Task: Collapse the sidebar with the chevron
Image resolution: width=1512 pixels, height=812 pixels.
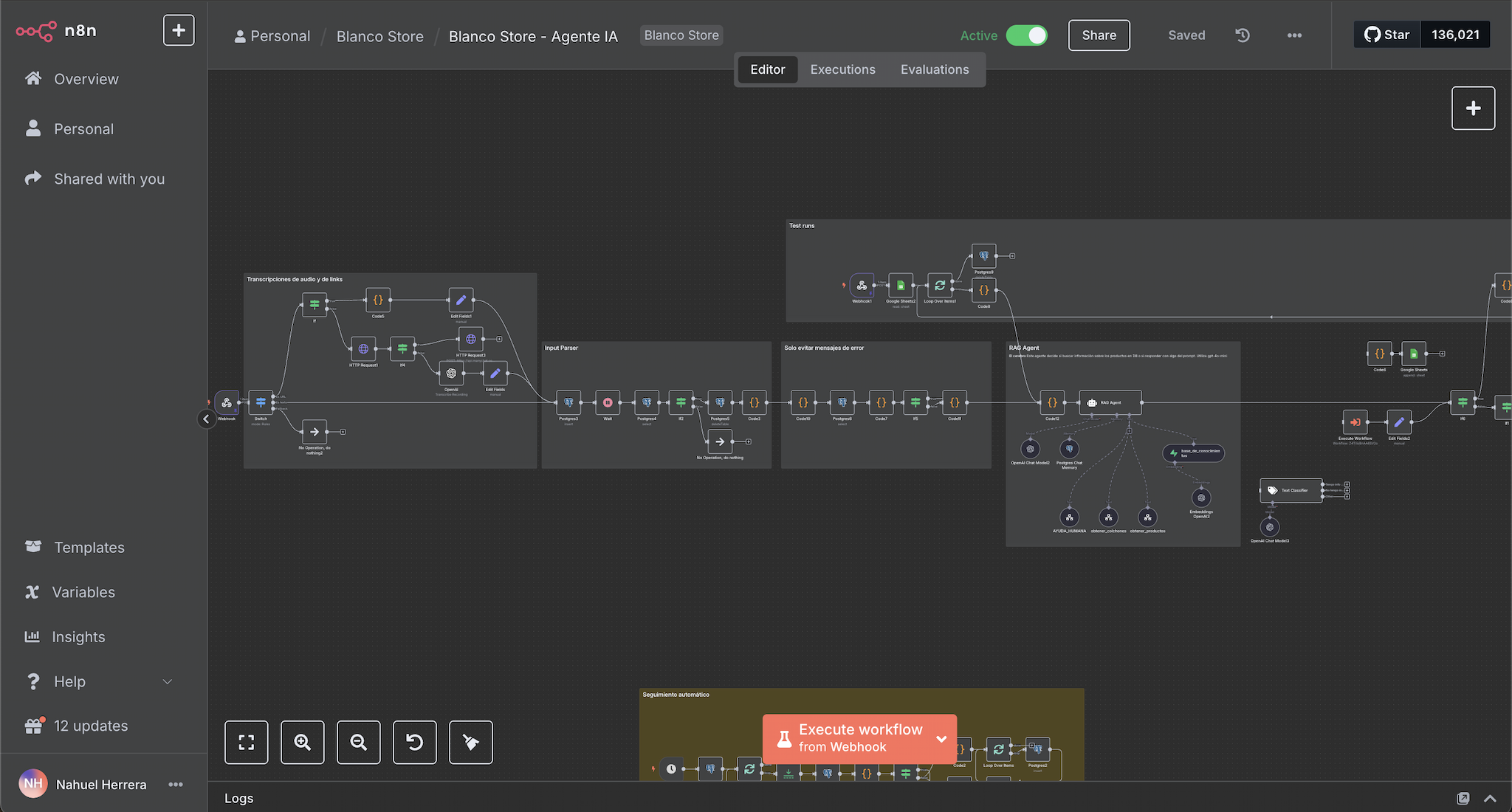Action: coord(206,419)
